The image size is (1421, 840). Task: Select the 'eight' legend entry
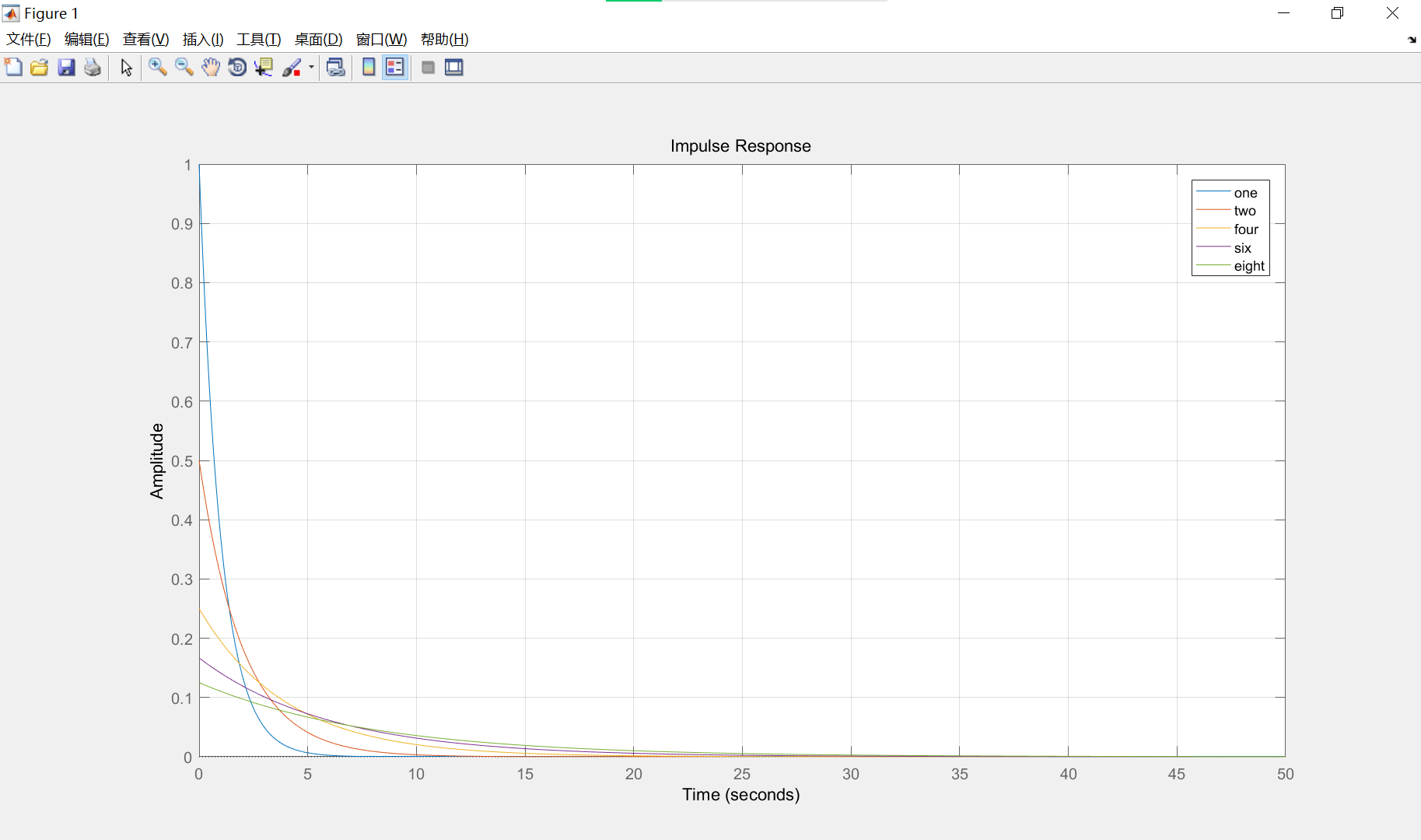click(x=1248, y=265)
